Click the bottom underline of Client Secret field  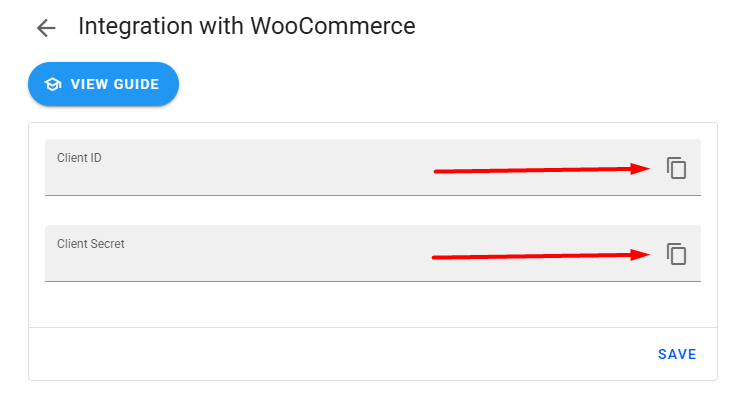pos(372,281)
